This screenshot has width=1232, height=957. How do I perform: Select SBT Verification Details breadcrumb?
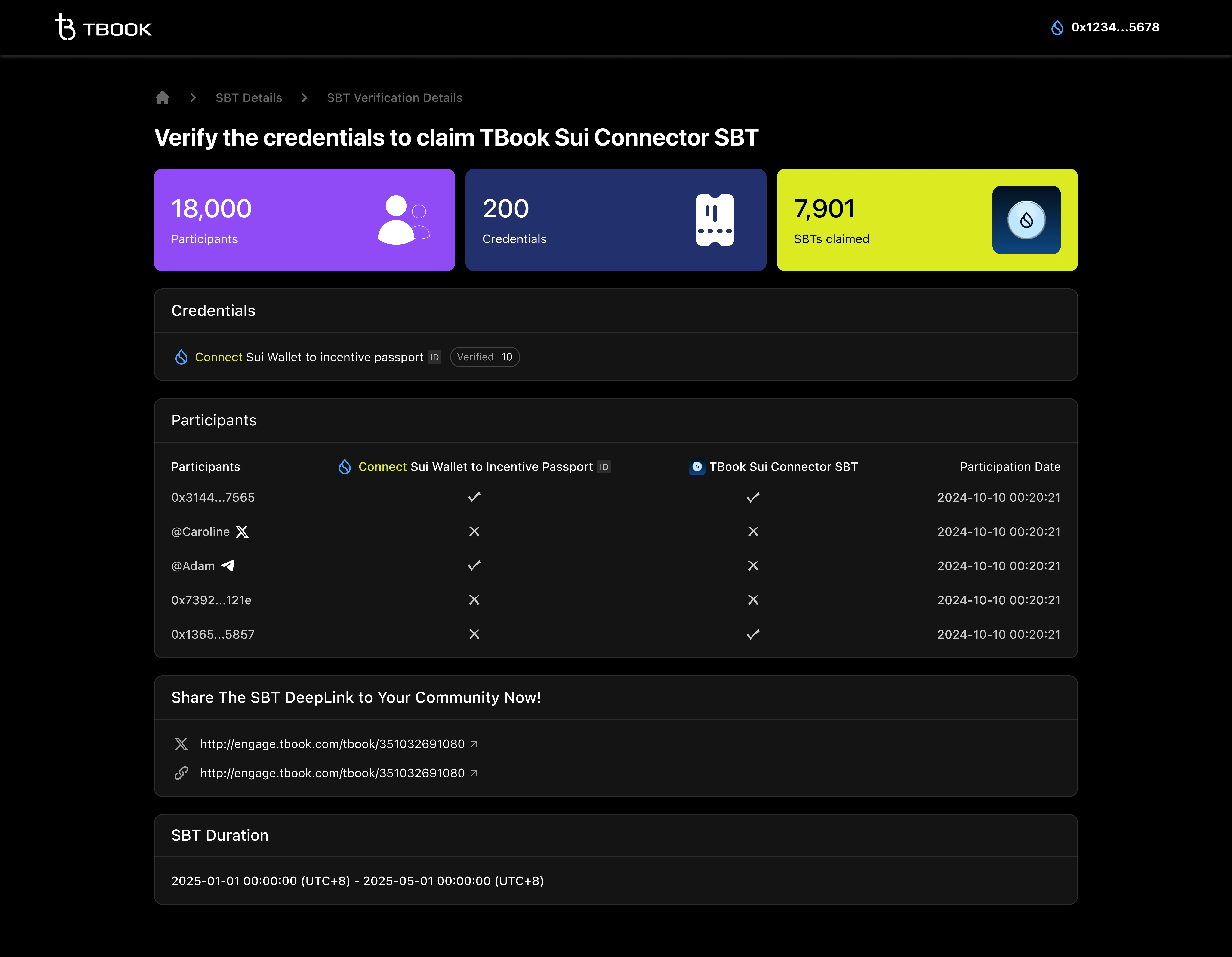(x=394, y=98)
